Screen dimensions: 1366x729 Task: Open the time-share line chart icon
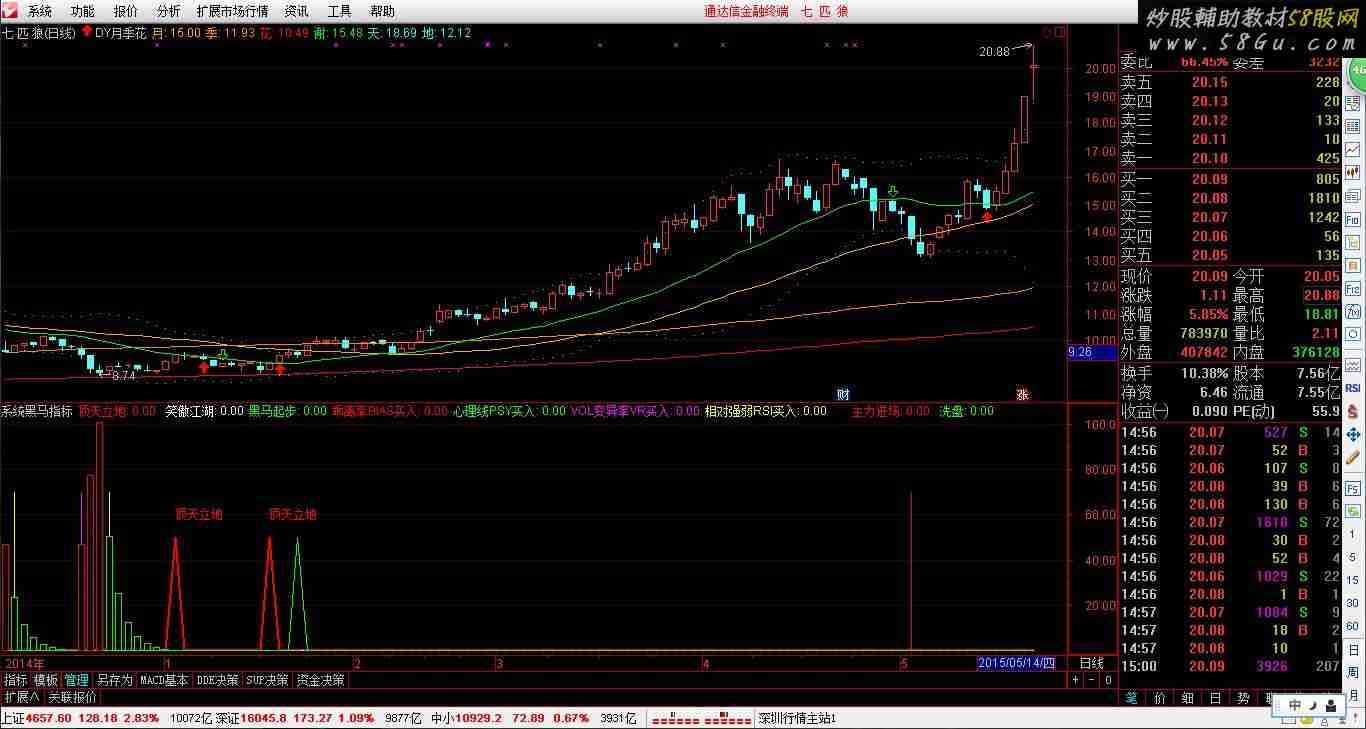click(x=1353, y=149)
